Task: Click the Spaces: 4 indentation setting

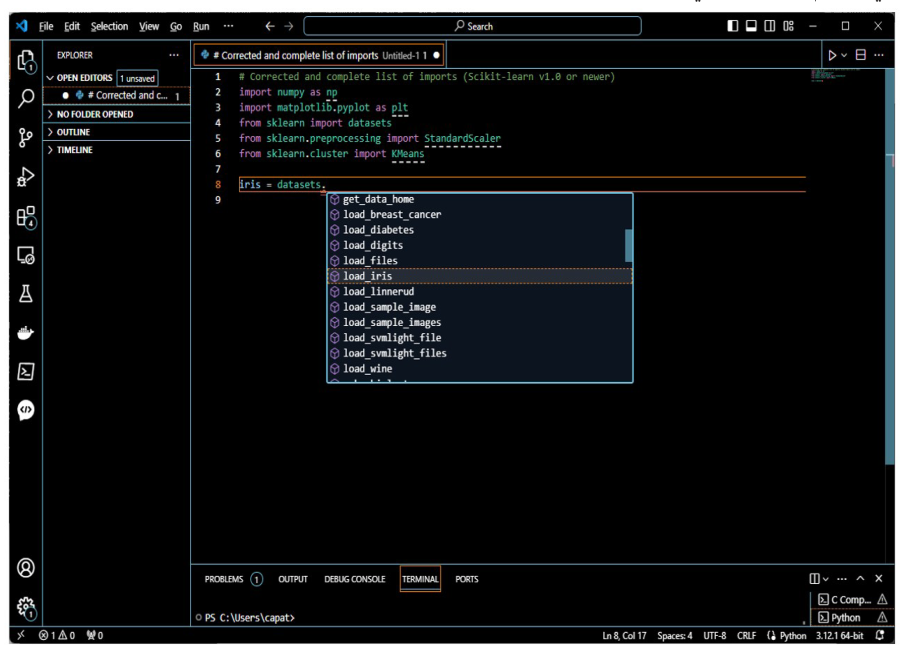Action: [674, 635]
